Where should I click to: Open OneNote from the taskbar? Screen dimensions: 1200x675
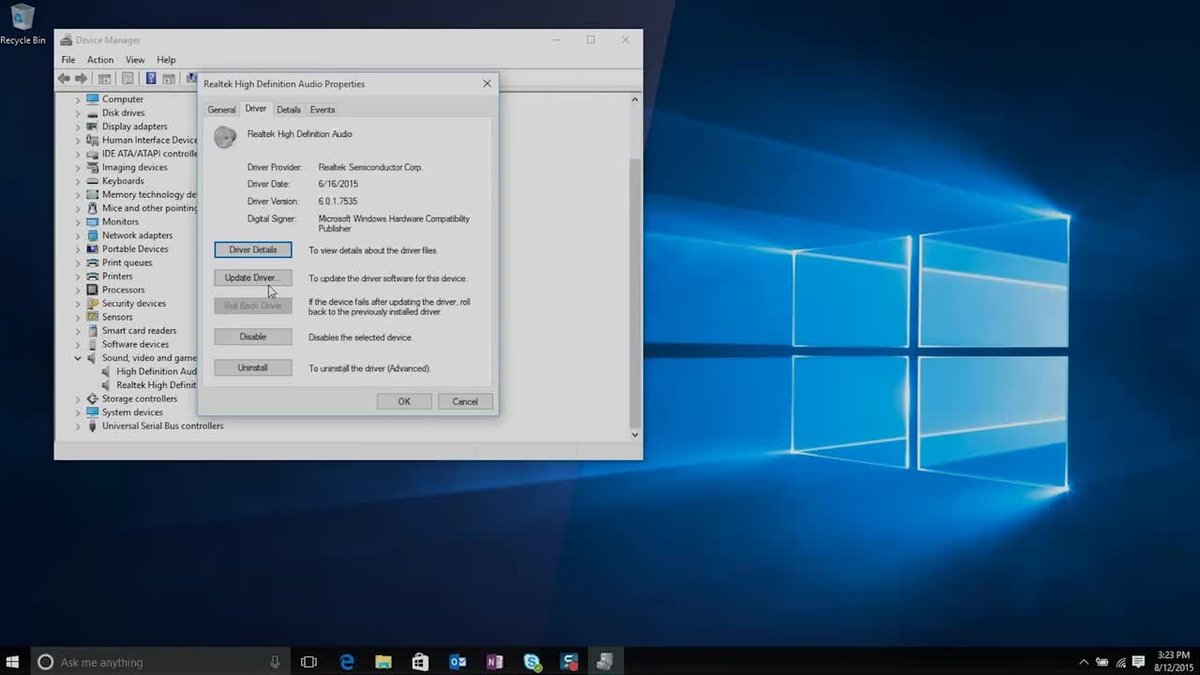tap(493, 661)
